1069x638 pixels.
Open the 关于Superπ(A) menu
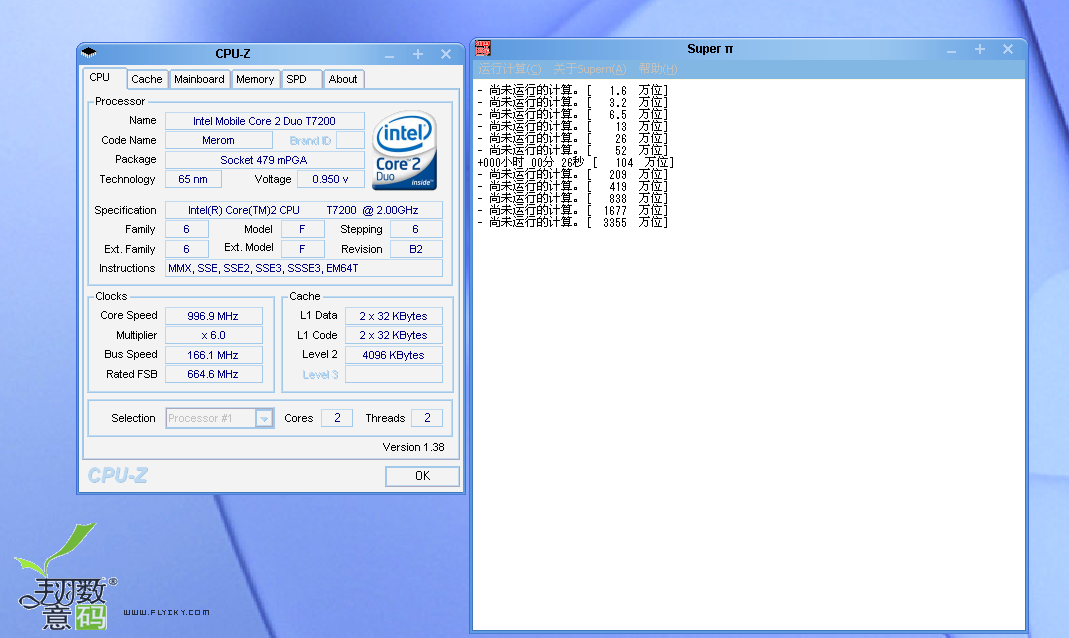[x=590, y=69]
